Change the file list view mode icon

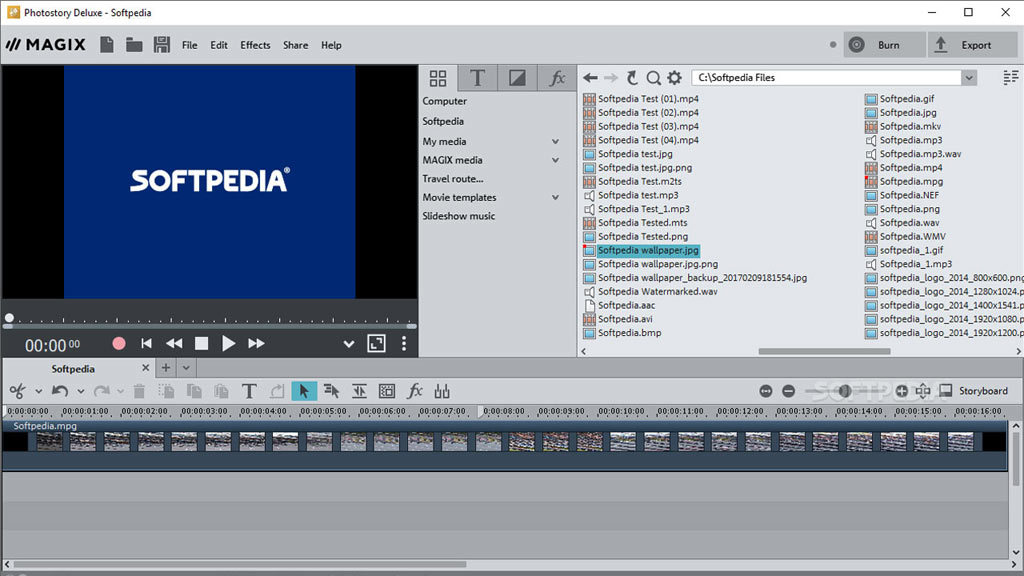[1010, 78]
